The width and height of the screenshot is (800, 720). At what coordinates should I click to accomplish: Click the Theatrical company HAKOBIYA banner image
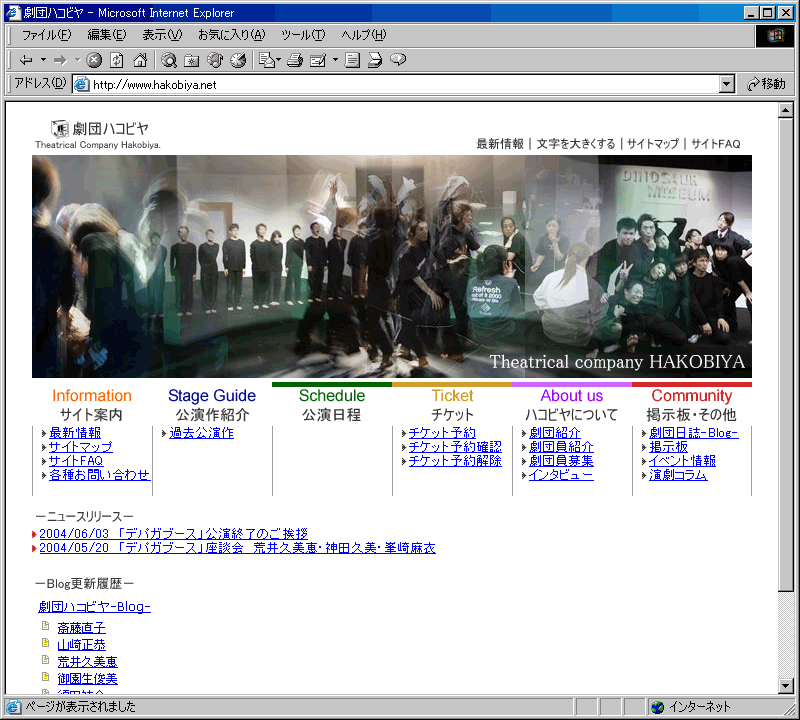(x=392, y=266)
